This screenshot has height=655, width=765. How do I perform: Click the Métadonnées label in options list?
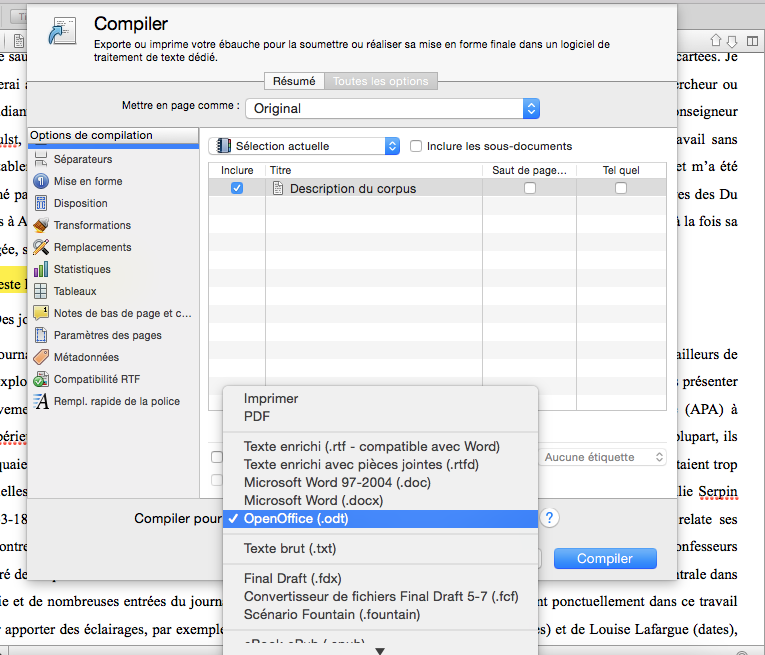point(86,357)
